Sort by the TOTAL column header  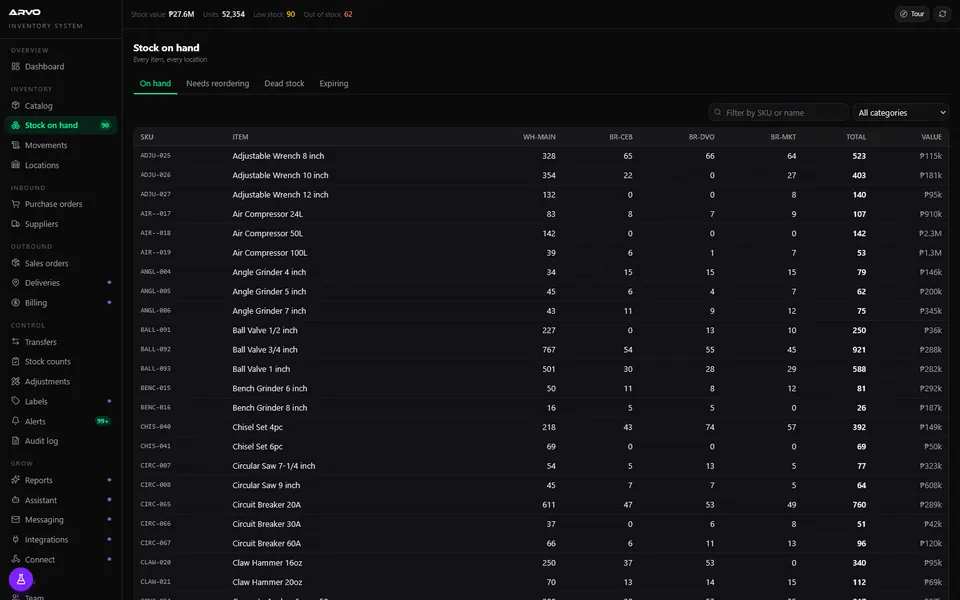856,137
